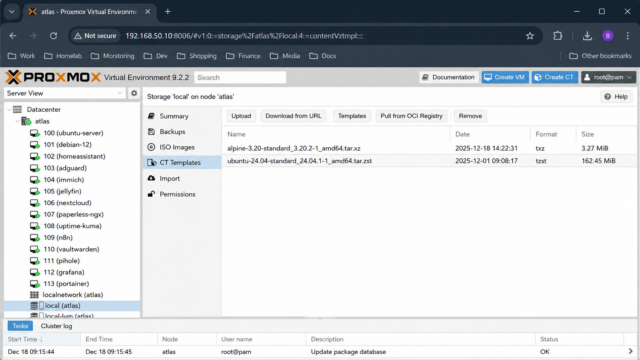
Task: Open Chrome three-dot menu
Action: click(x=628, y=36)
